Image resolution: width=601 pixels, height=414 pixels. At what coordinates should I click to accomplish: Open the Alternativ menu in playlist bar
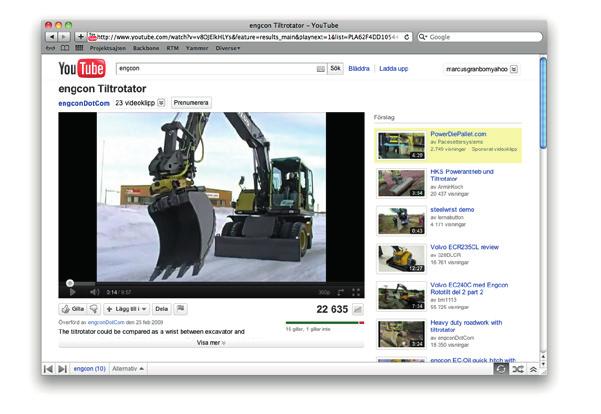click(128, 369)
